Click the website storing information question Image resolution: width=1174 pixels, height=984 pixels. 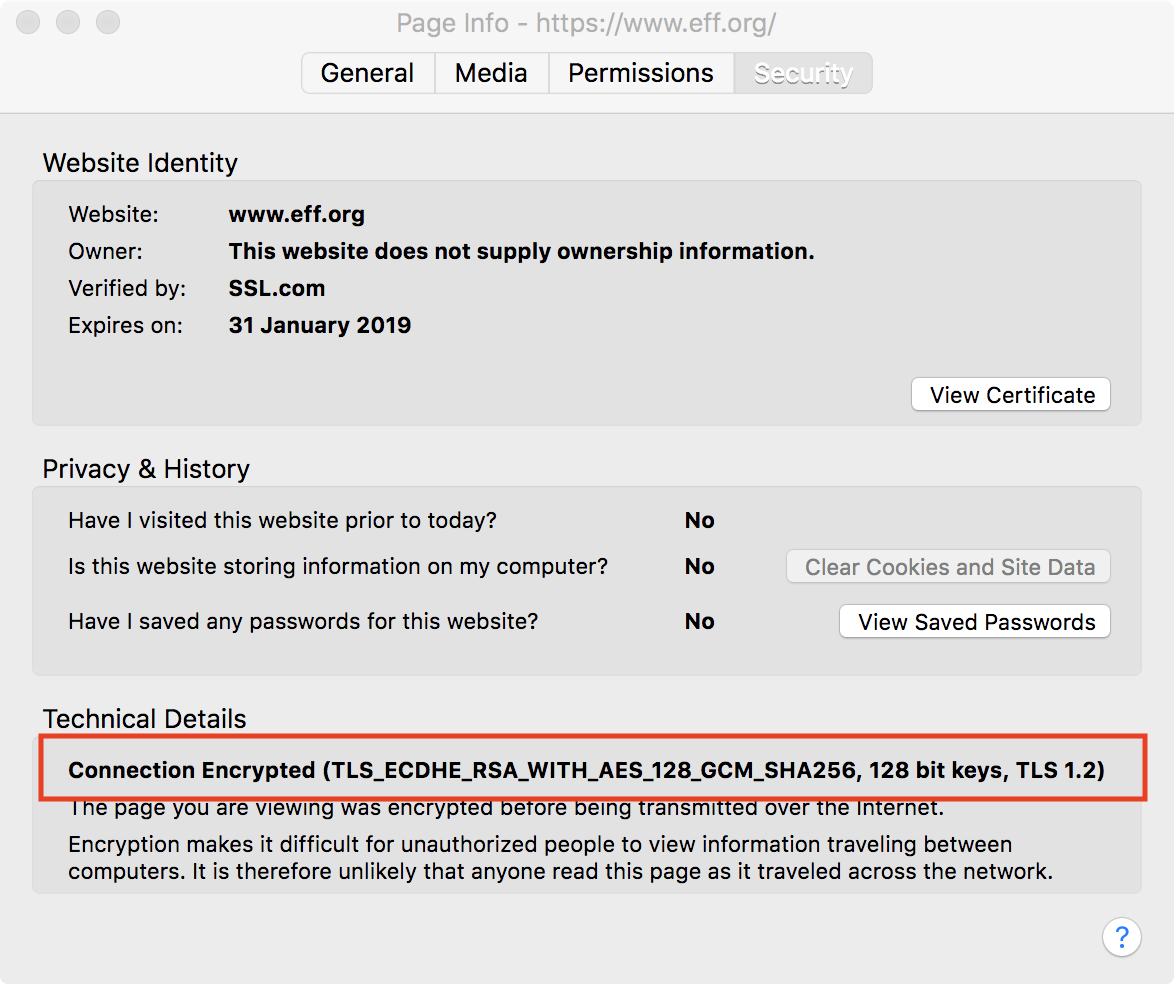338,566
